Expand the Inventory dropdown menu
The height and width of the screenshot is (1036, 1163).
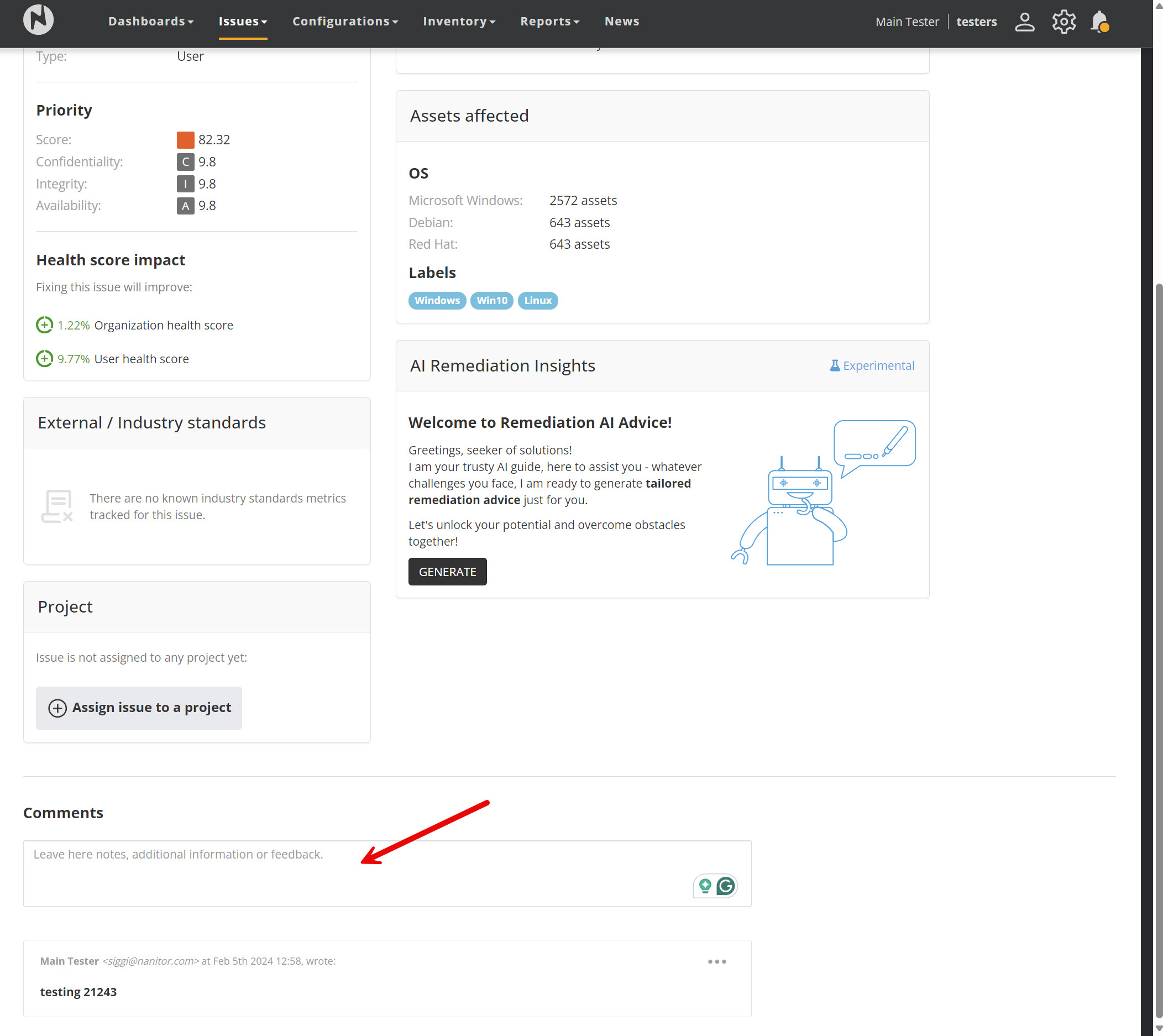[459, 22]
